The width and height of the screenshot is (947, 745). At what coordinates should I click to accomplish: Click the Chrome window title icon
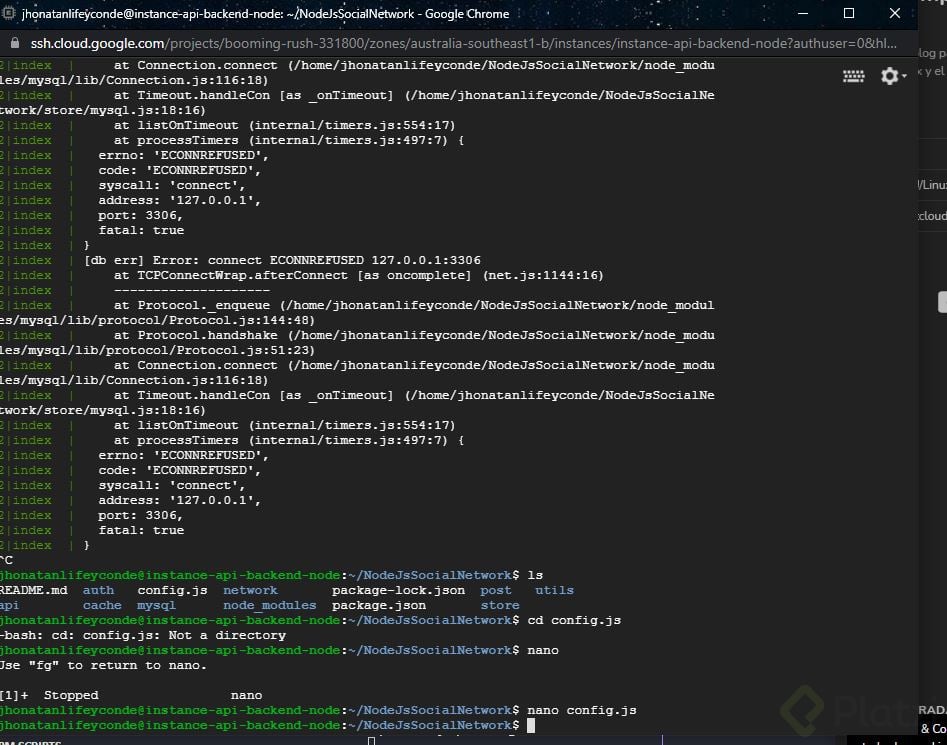point(8,13)
